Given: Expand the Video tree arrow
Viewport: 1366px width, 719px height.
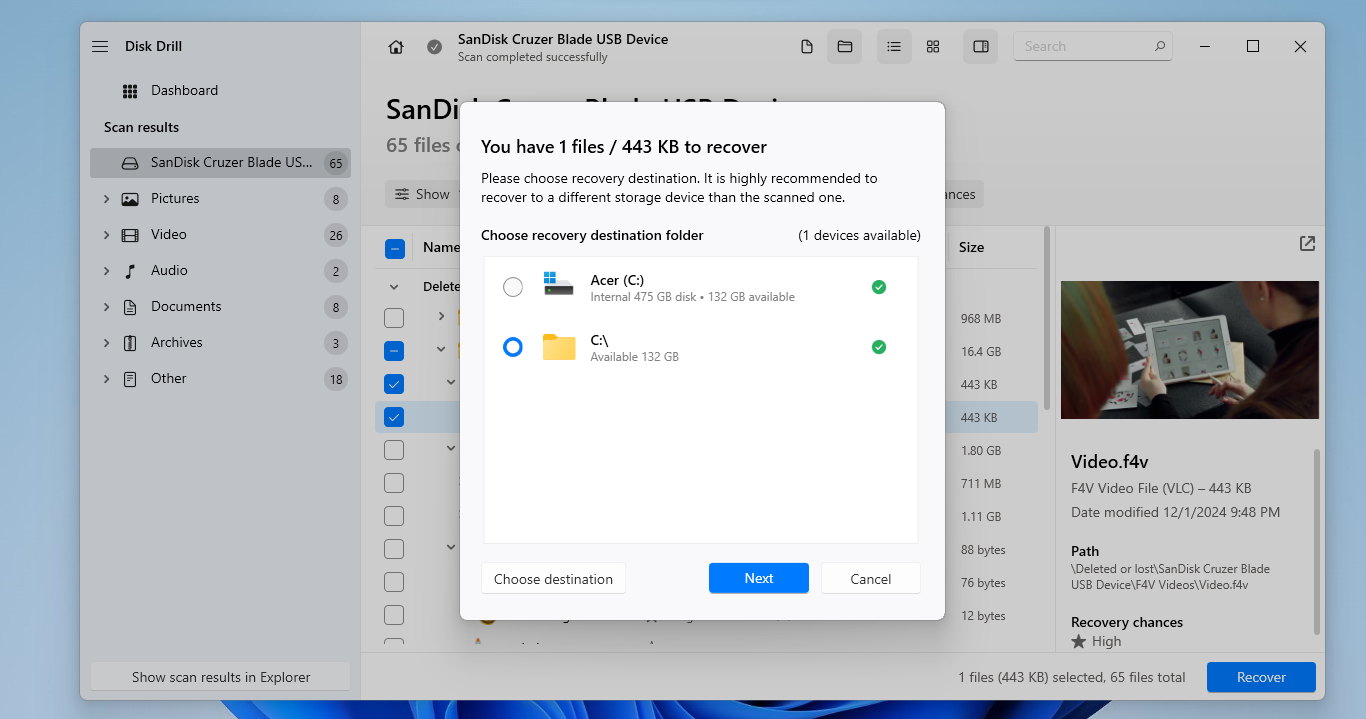Looking at the screenshot, I should pos(106,235).
